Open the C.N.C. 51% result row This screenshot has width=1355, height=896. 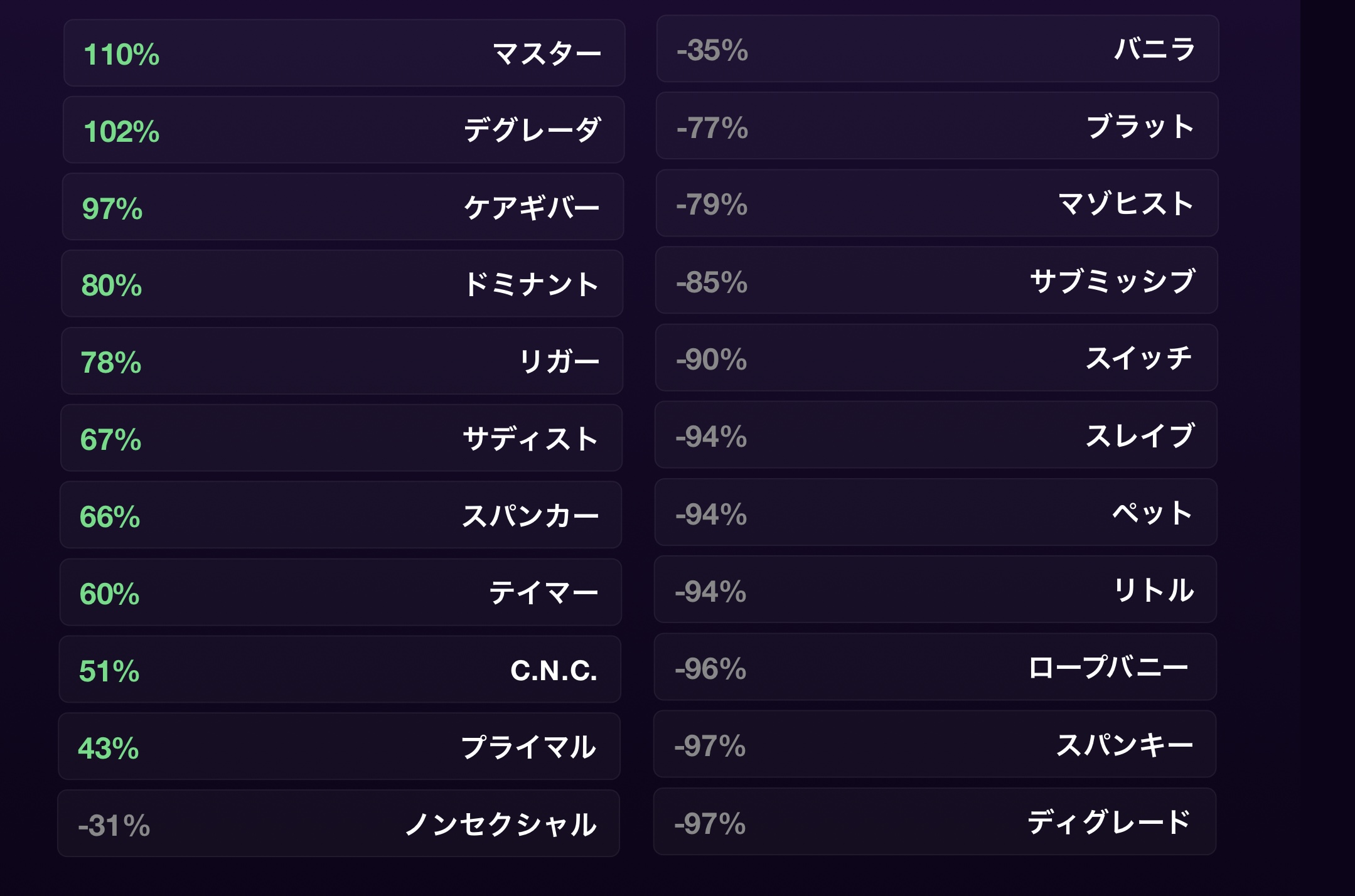pos(340,669)
